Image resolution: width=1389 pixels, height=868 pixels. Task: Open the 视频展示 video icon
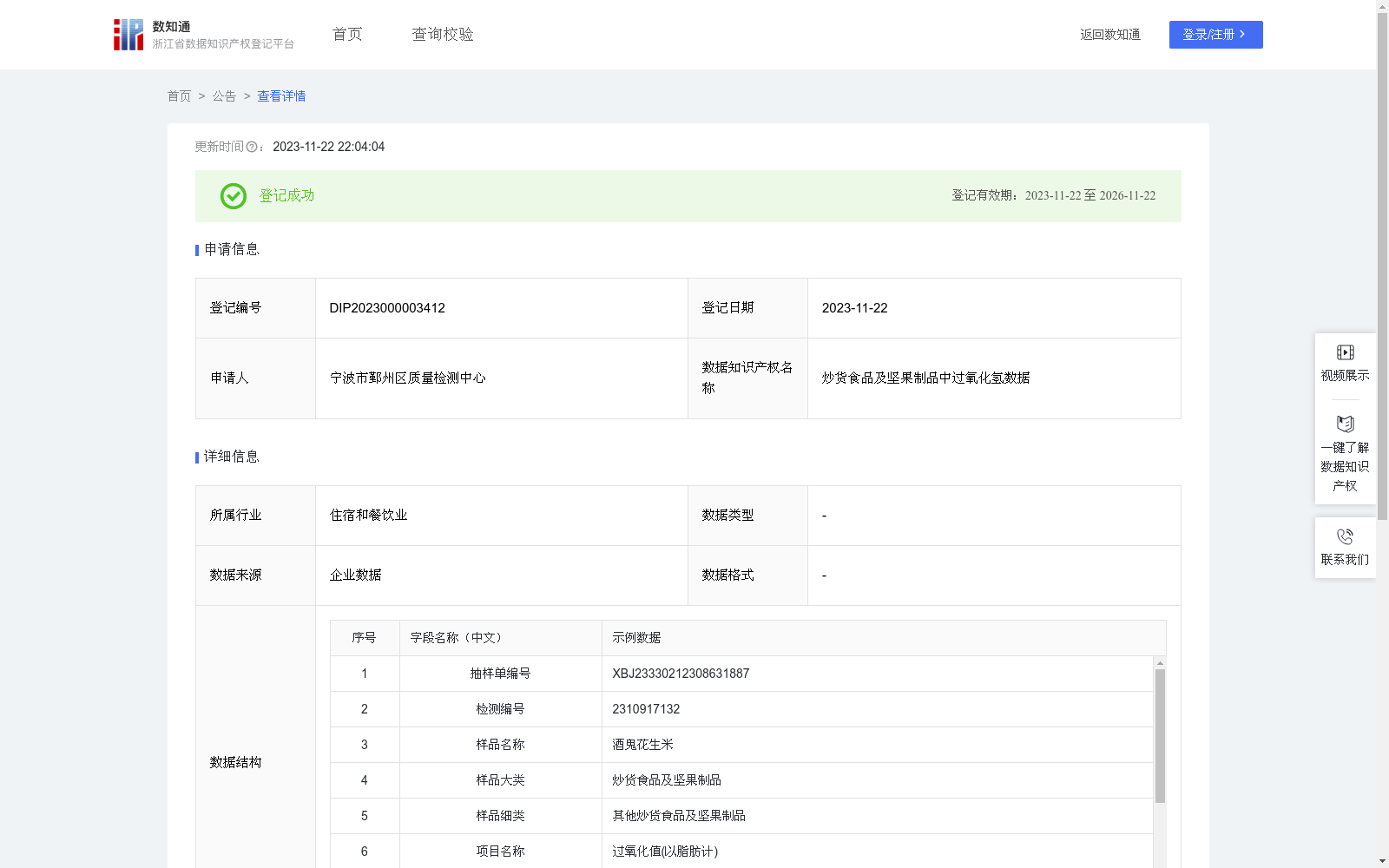pyautogui.click(x=1345, y=352)
